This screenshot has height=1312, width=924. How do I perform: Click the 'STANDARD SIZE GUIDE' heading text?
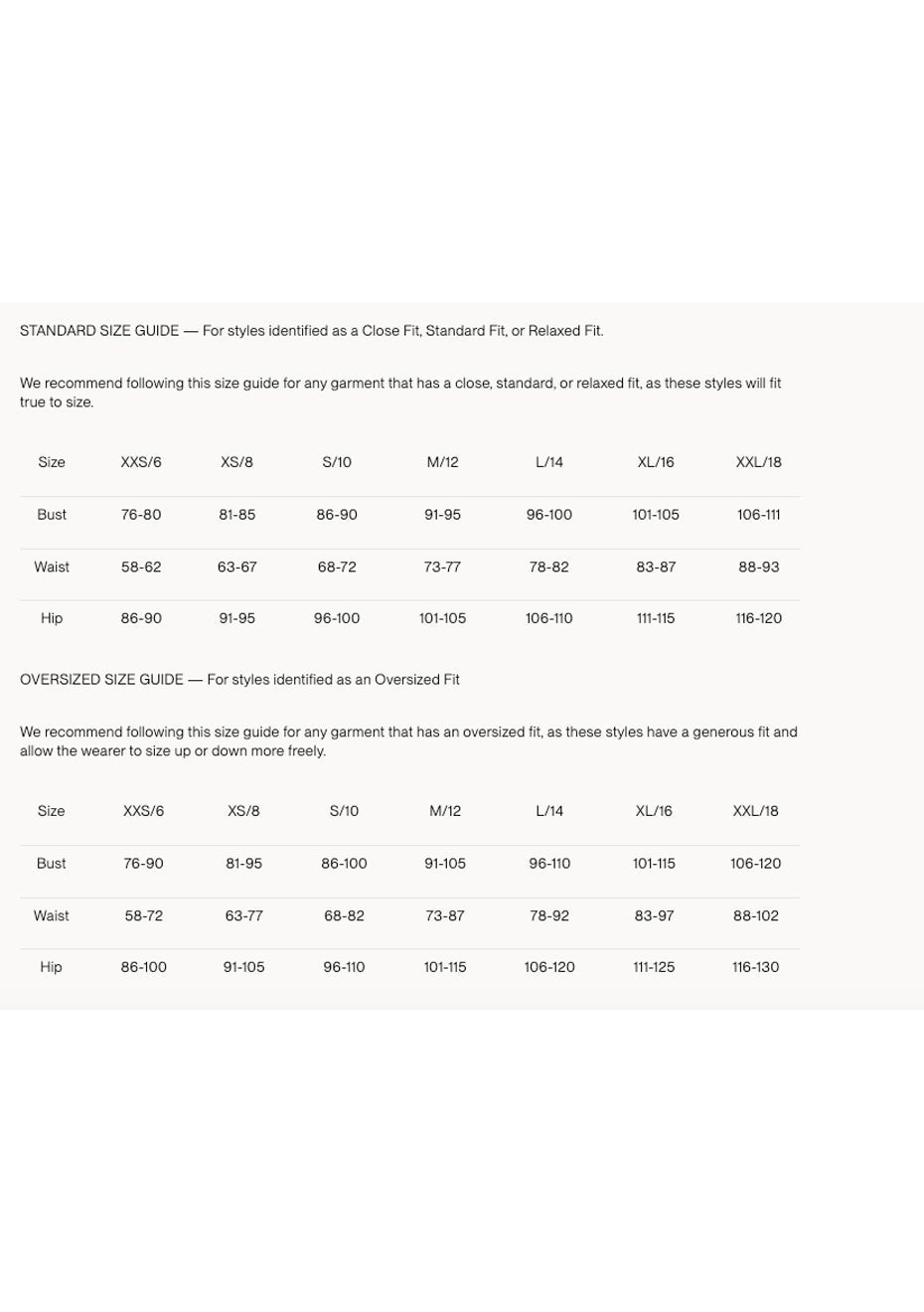(x=99, y=331)
